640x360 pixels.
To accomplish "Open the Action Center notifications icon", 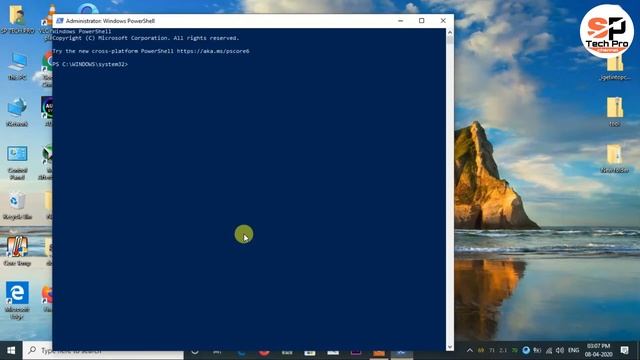I will 624,350.
